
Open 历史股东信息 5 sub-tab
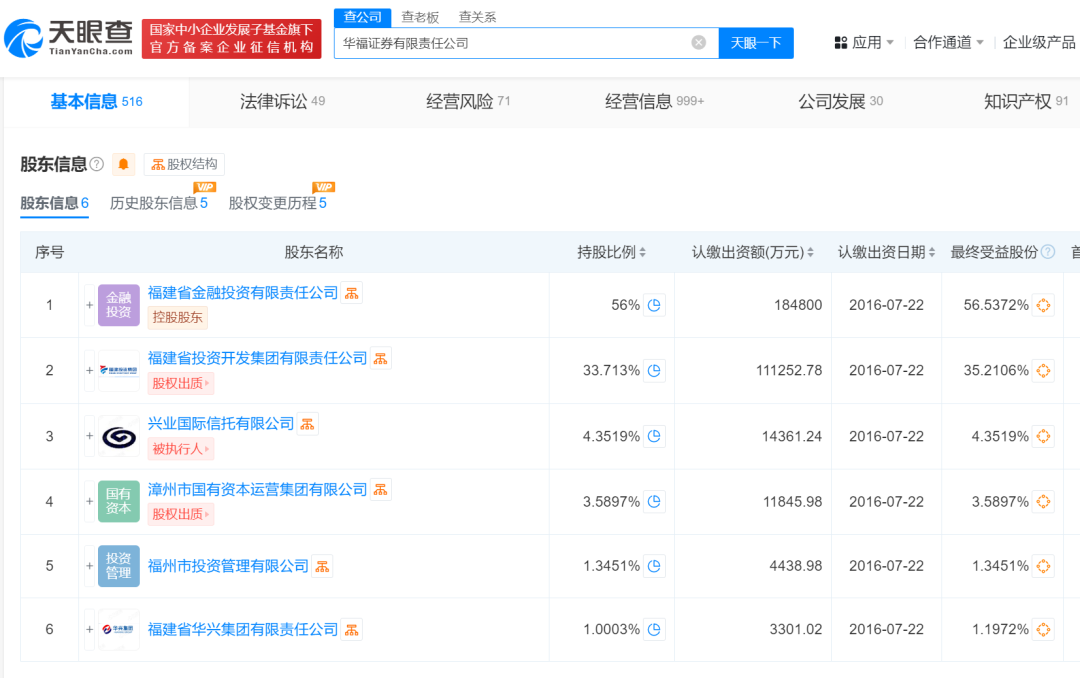pos(159,203)
